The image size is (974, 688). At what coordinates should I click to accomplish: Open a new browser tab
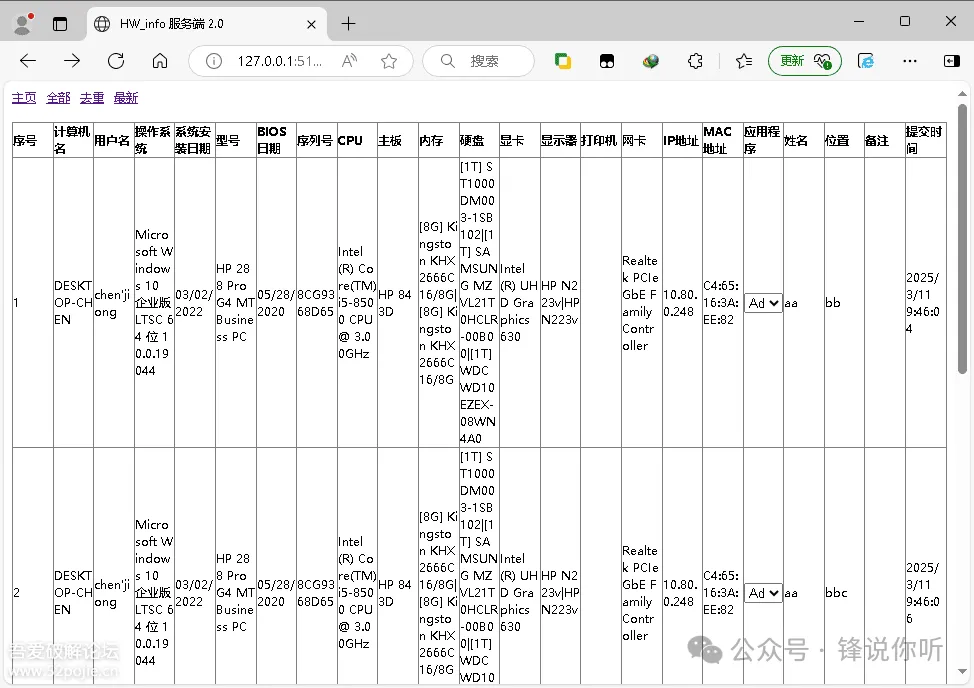point(348,24)
